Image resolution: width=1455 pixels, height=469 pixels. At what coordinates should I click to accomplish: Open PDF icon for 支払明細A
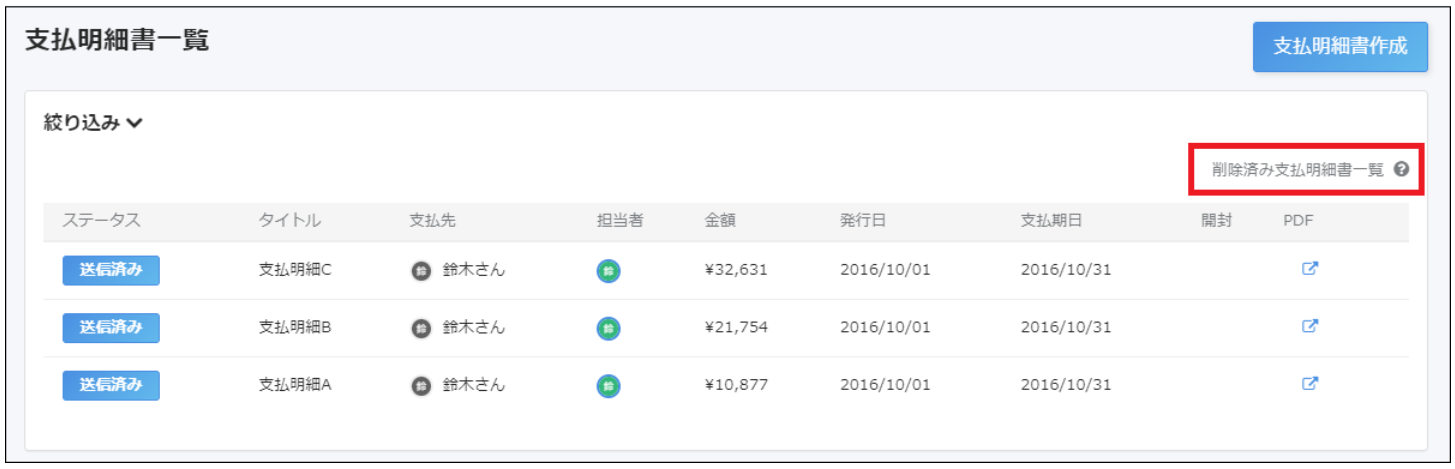point(1310,384)
